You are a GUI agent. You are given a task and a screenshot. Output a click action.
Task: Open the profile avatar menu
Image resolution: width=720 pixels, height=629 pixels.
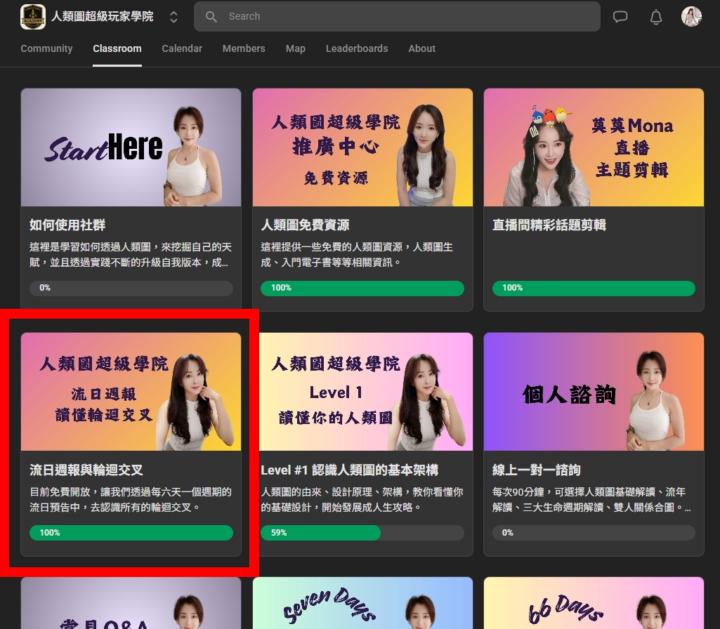[691, 17]
